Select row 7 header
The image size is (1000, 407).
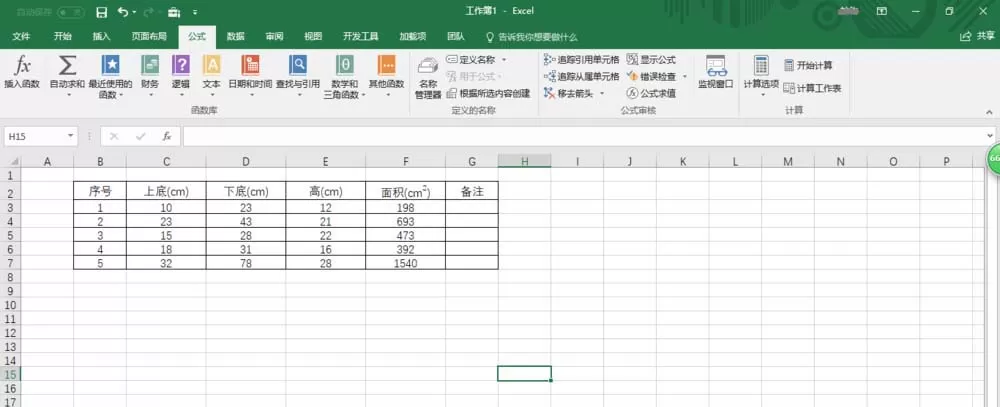[10, 262]
